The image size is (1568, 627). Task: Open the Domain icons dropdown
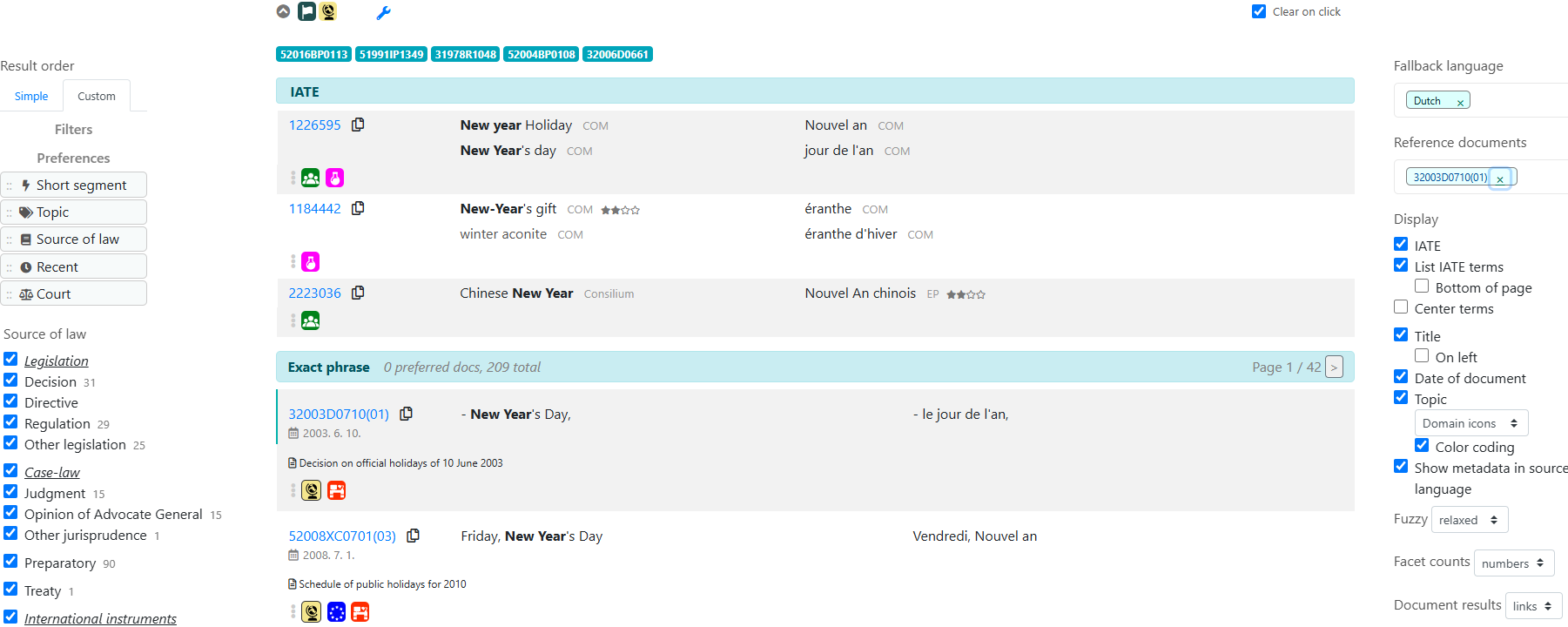point(1470,423)
